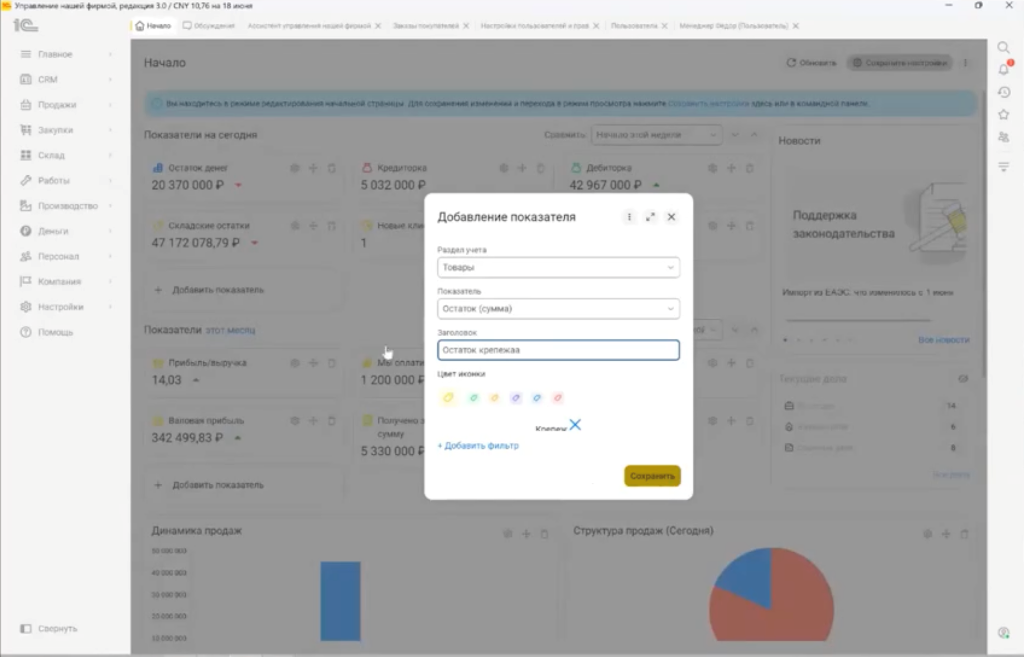This screenshot has width=1024, height=657.
Task: Open notifications bell icon
Action: tap(1004, 69)
